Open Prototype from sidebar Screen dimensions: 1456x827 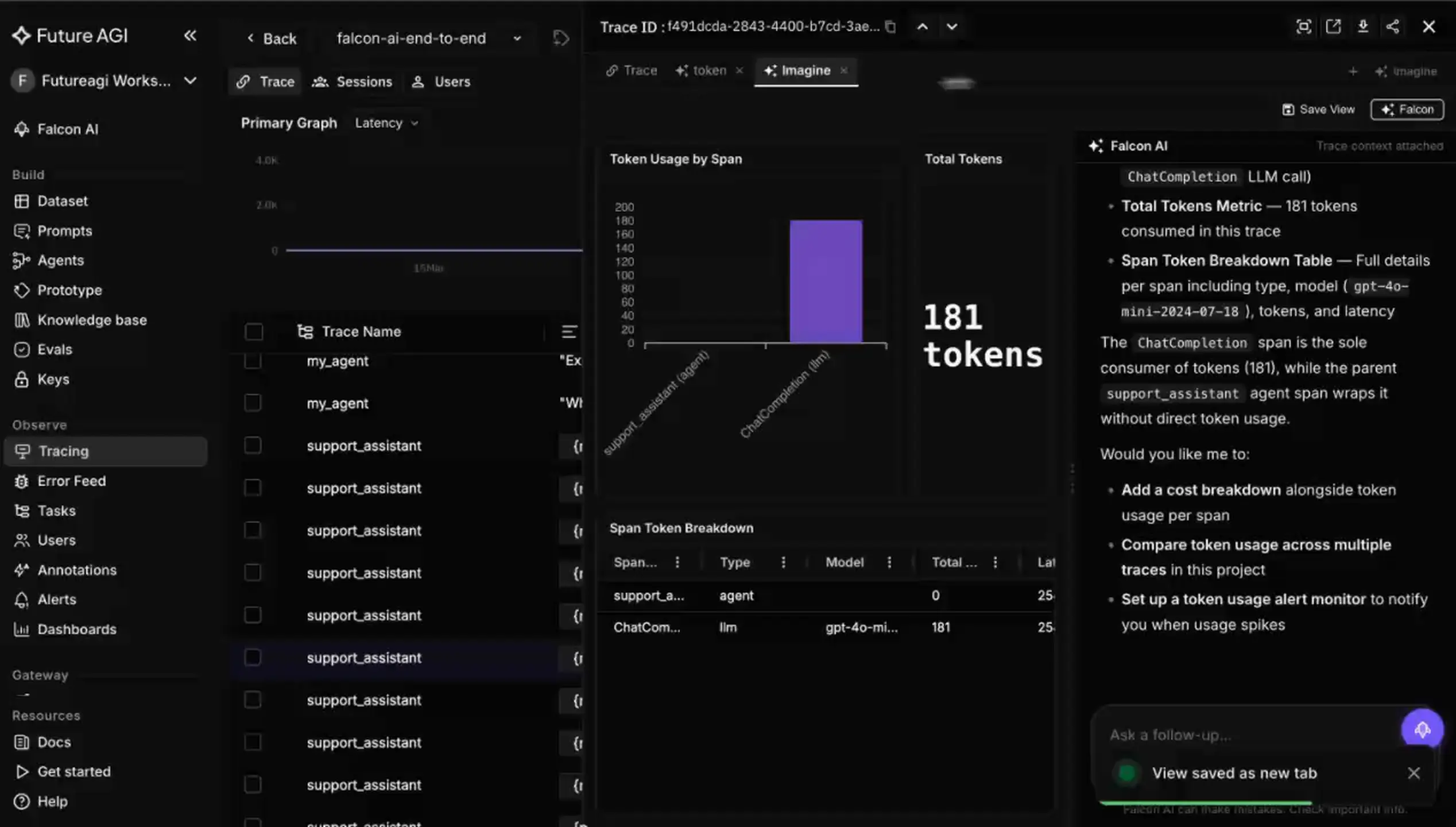point(57,290)
